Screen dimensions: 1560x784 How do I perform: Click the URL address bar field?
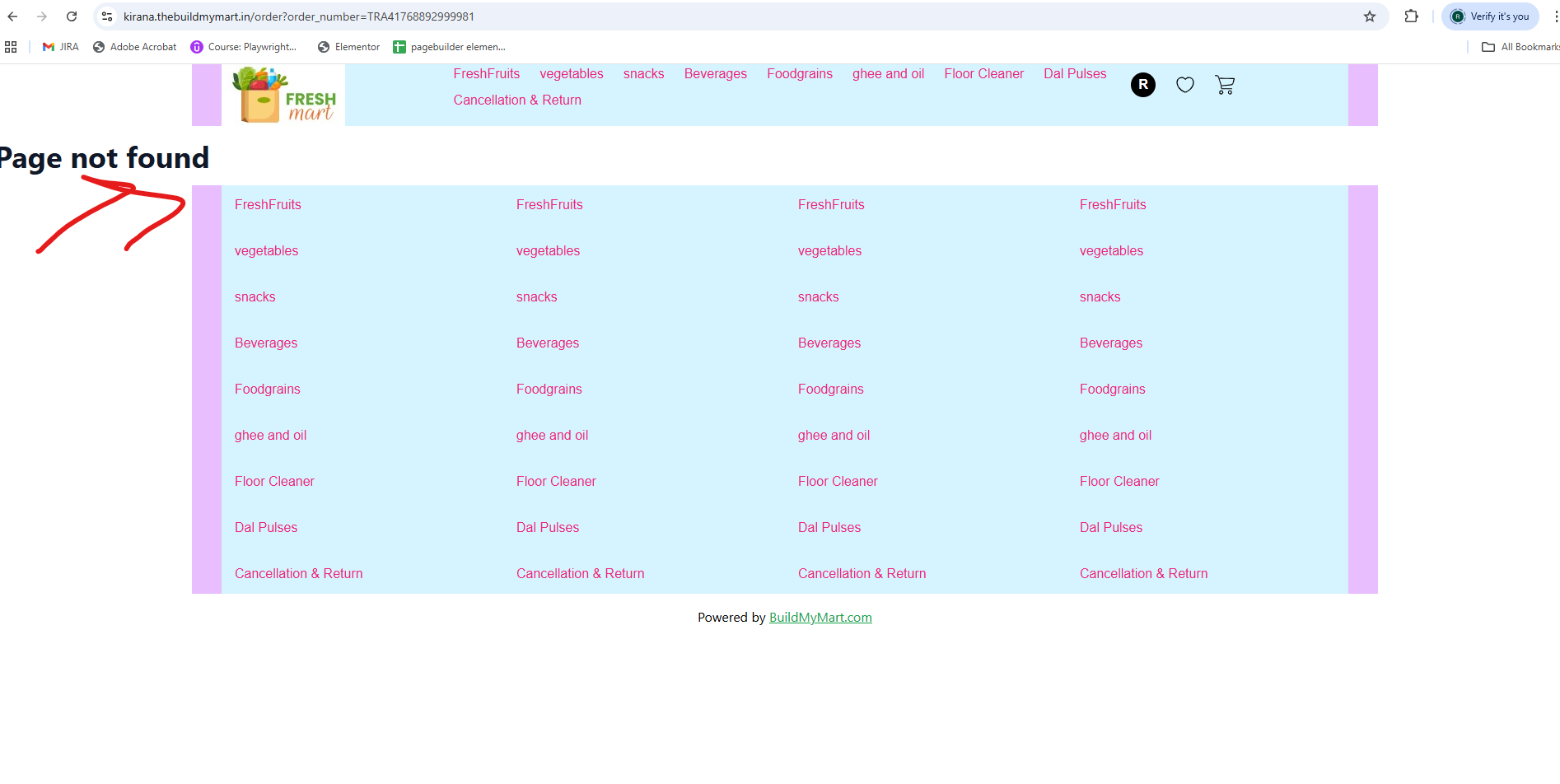pos(659,16)
